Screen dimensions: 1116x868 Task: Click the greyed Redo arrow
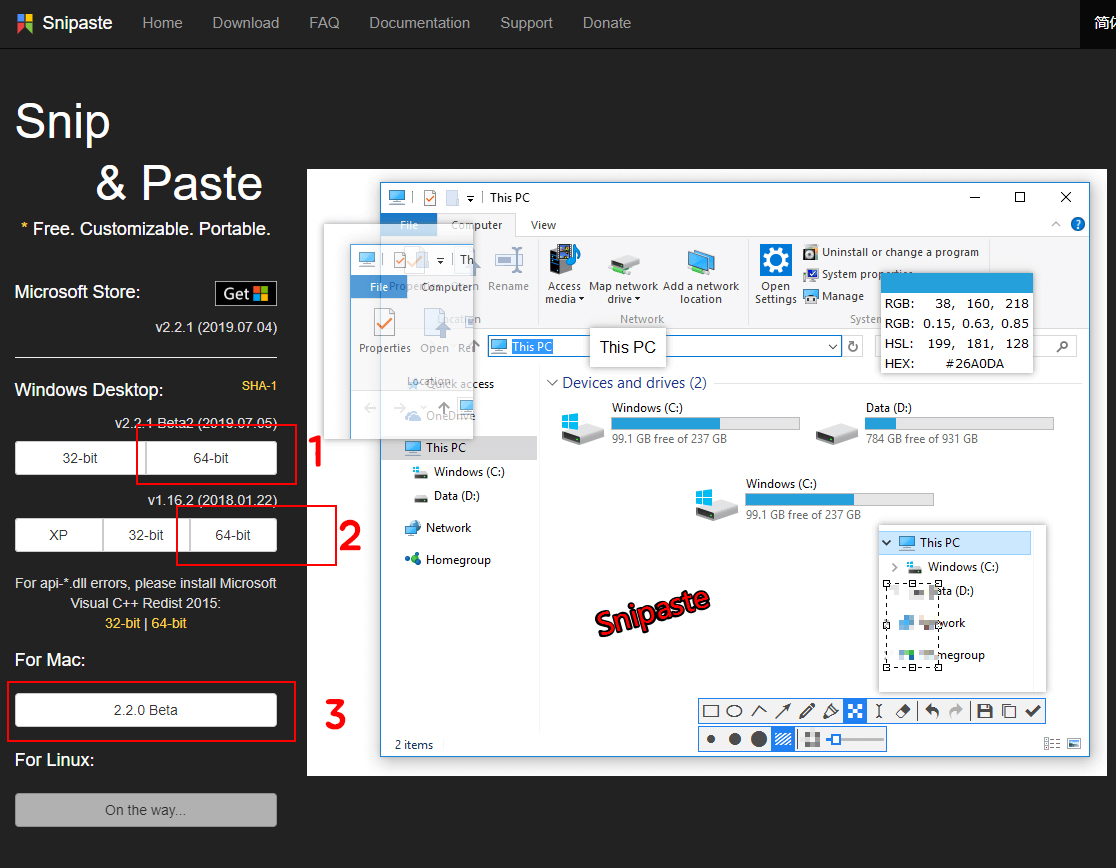coord(956,711)
